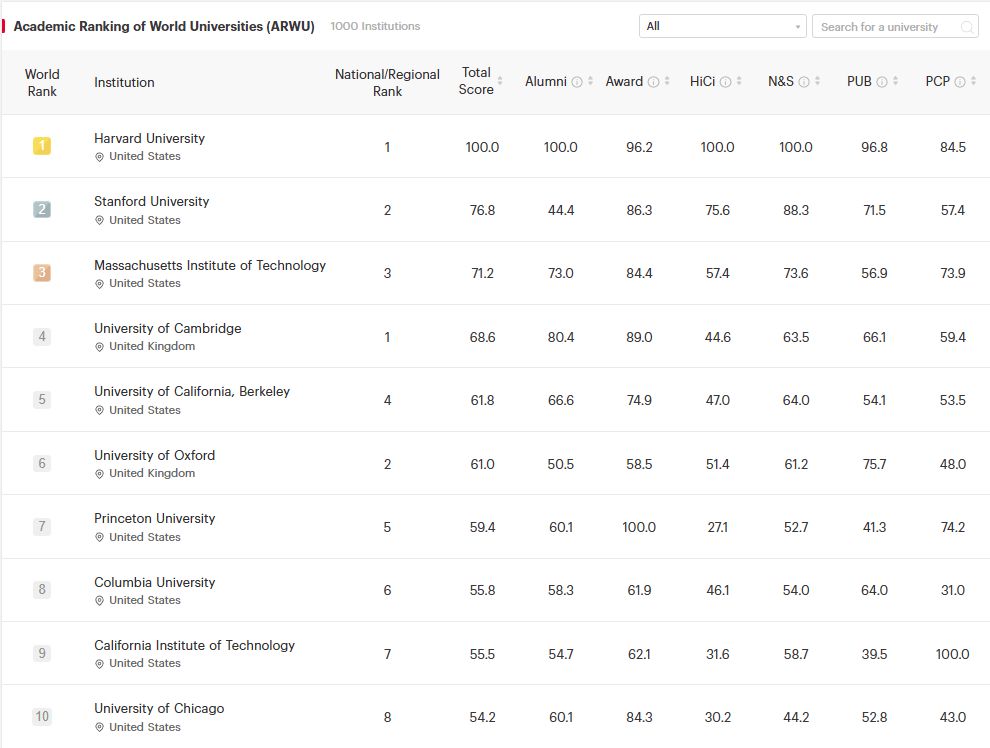Select Berkeley's Alumni score 66.6

[x=561, y=400]
